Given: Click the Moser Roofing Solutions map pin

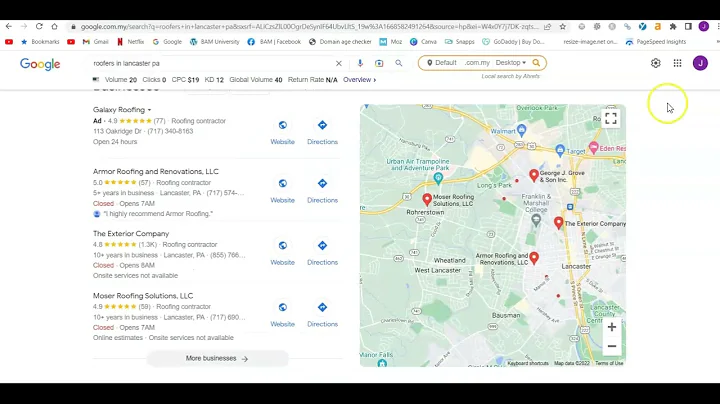Looking at the screenshot, I should [427, 199].
